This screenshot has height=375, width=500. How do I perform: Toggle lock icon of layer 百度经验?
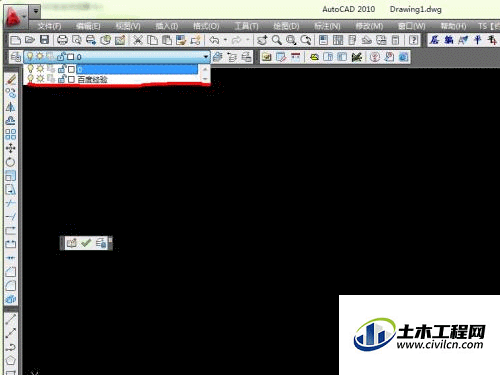(x=61, y=79)
